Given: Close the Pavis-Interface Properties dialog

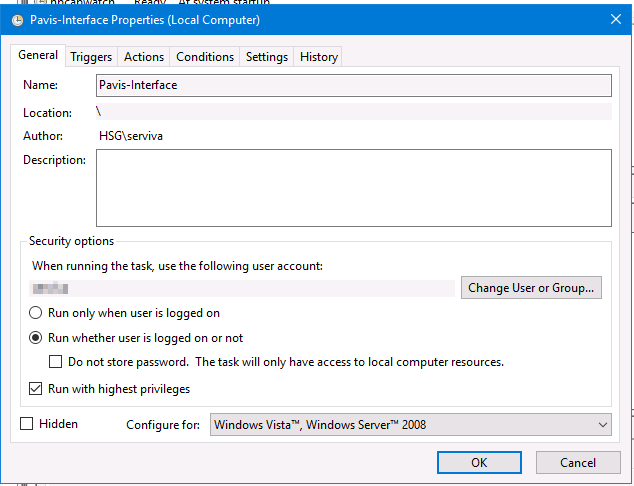Looking at the screenshot, I should click(615, 19).
